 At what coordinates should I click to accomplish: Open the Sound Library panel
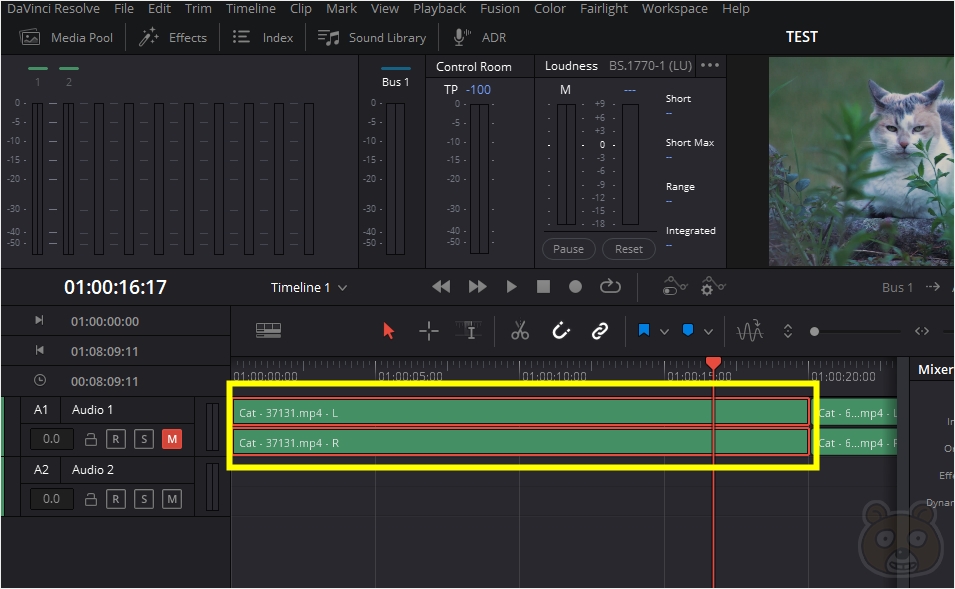tap(372, 38)
